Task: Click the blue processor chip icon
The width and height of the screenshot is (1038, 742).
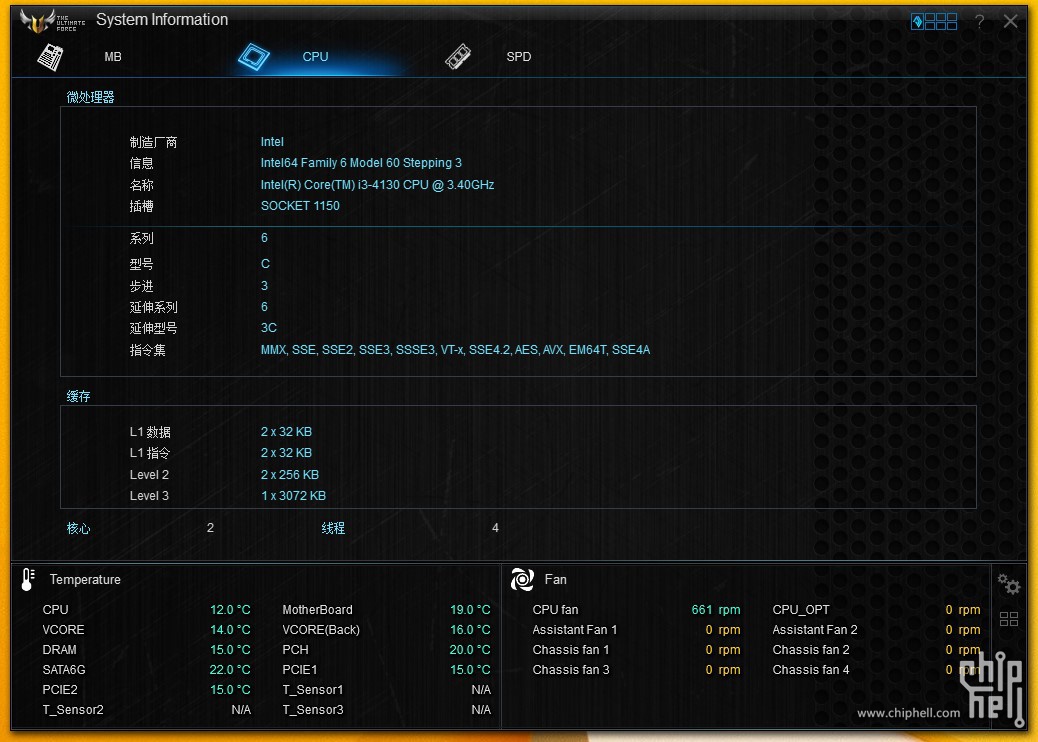Action: 254,57
